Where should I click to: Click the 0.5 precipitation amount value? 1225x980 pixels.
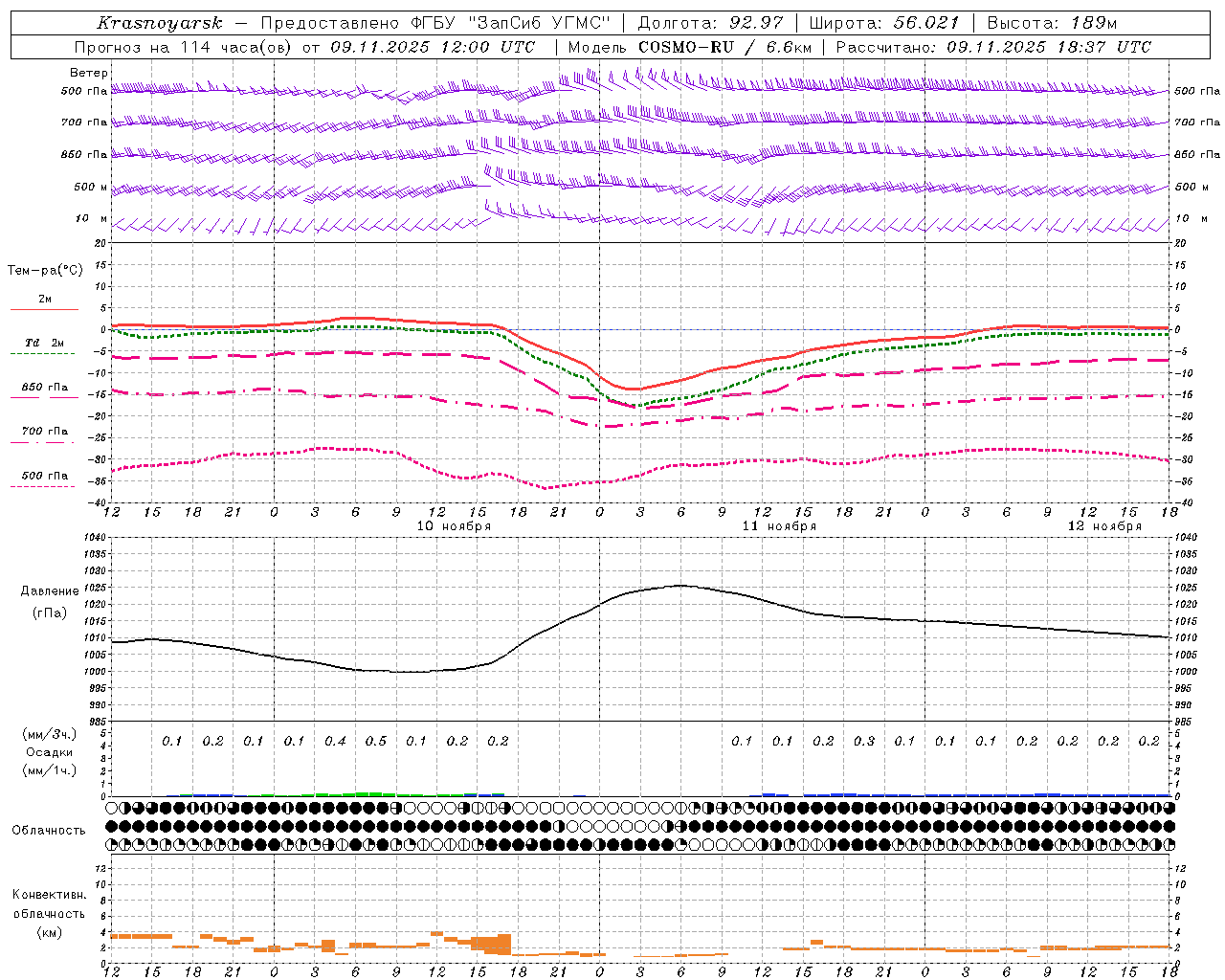pos(376,742)
